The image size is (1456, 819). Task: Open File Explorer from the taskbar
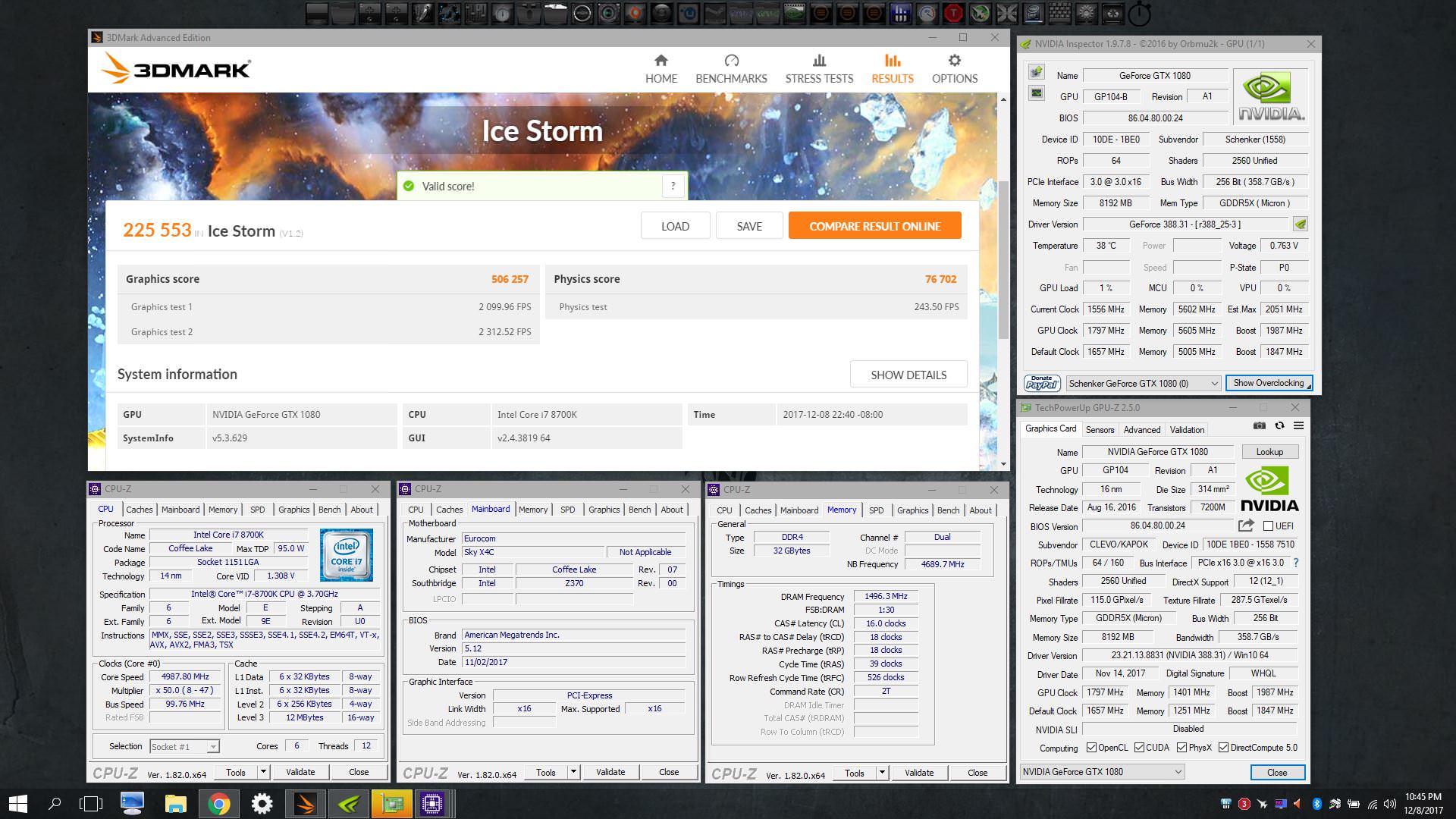pos(175,804)
